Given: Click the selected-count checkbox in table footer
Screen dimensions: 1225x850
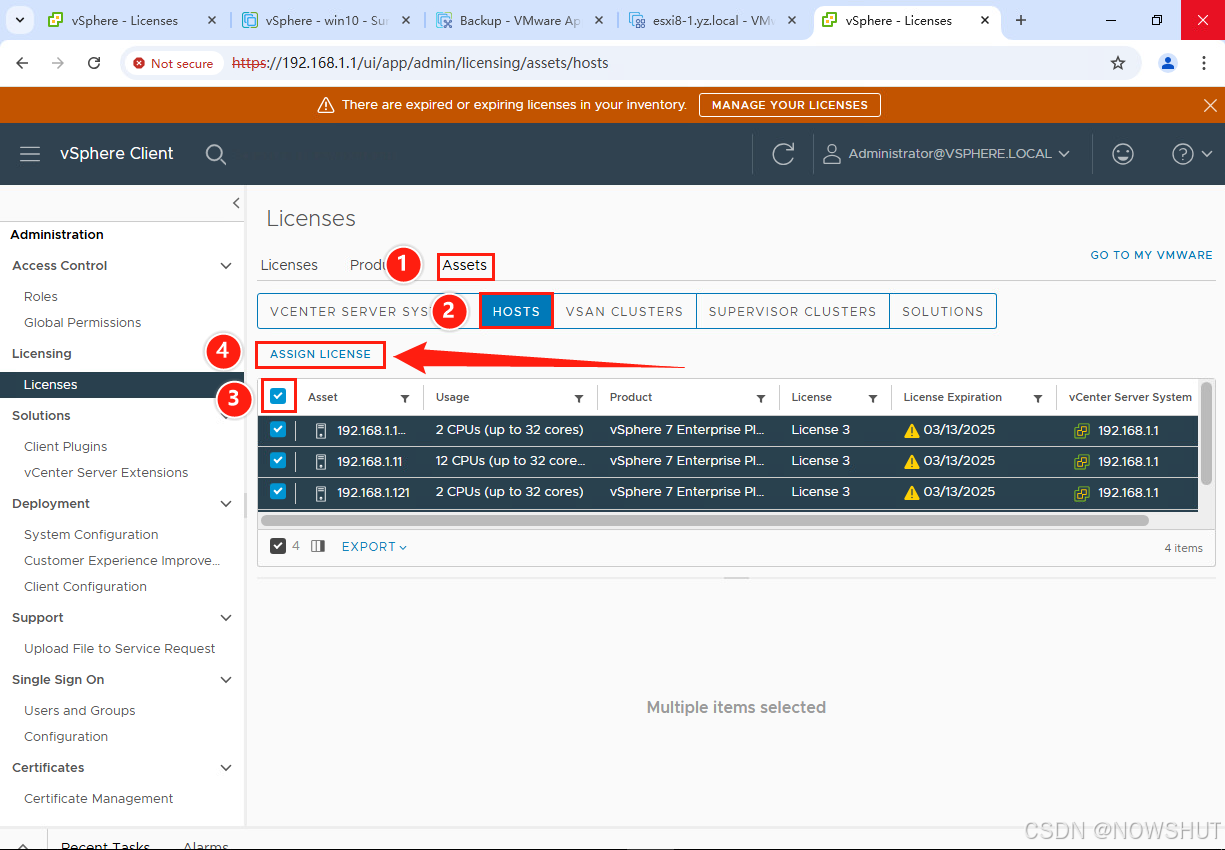Looking at the screenshot, I should pos(278,546).
